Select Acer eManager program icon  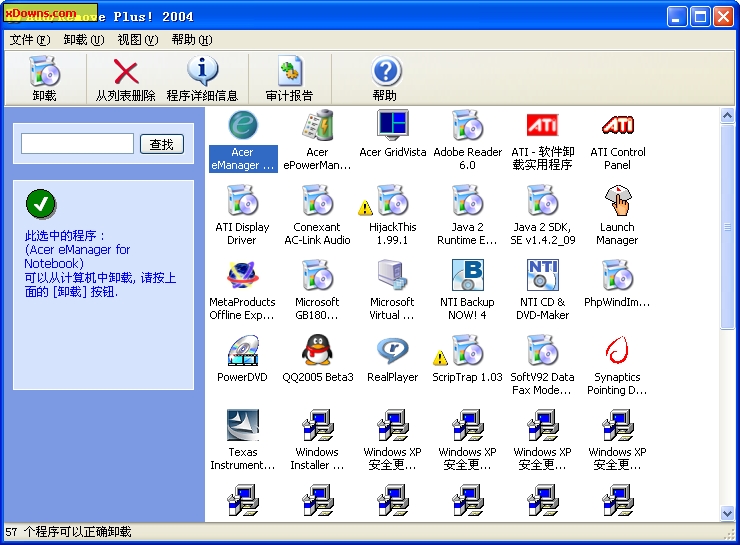coord(243,125)
